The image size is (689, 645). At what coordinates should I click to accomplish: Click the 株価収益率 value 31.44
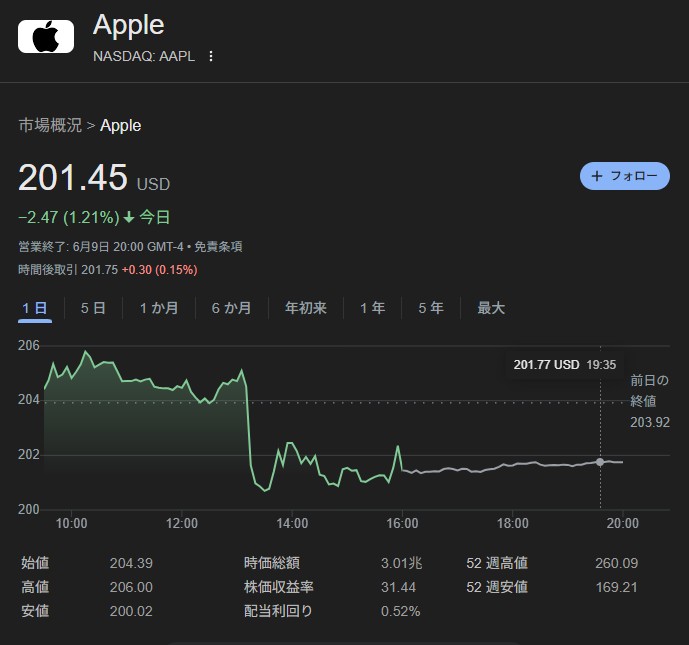(x=399, y=587)
